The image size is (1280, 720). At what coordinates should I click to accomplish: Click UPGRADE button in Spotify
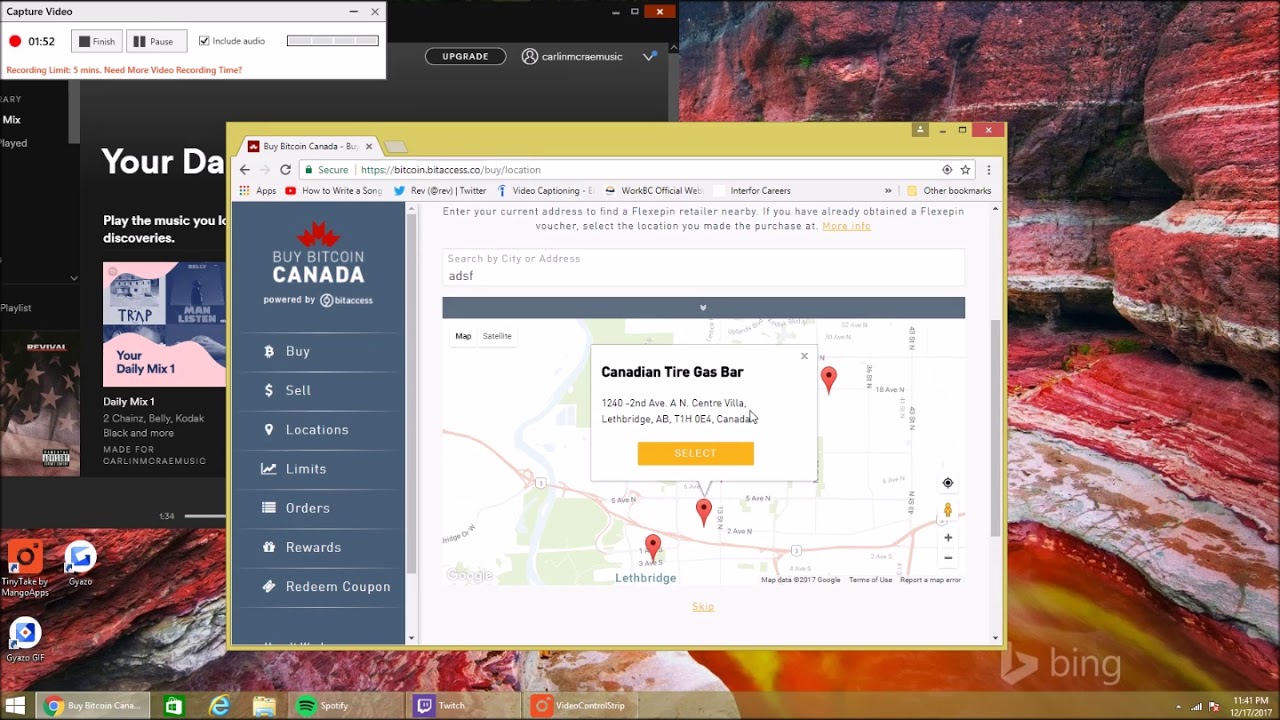pos(465,56)
